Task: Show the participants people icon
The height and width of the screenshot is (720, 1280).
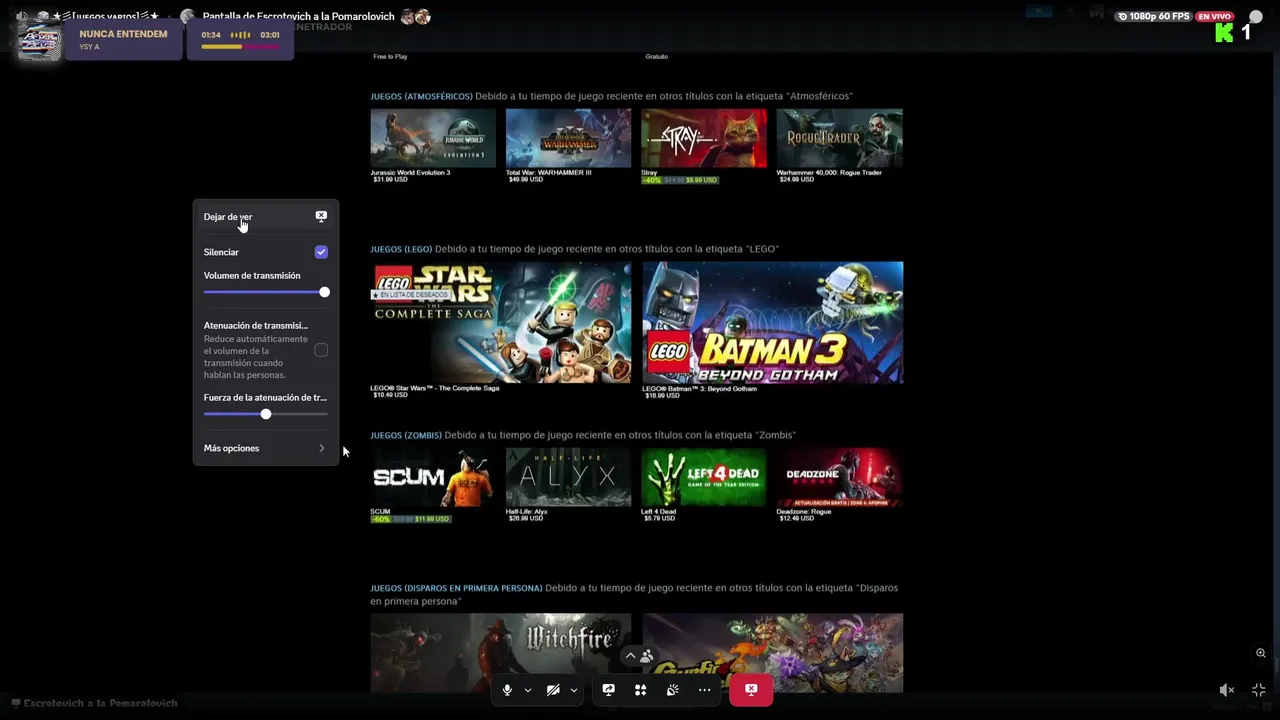Action: click(x=646, y=656)
